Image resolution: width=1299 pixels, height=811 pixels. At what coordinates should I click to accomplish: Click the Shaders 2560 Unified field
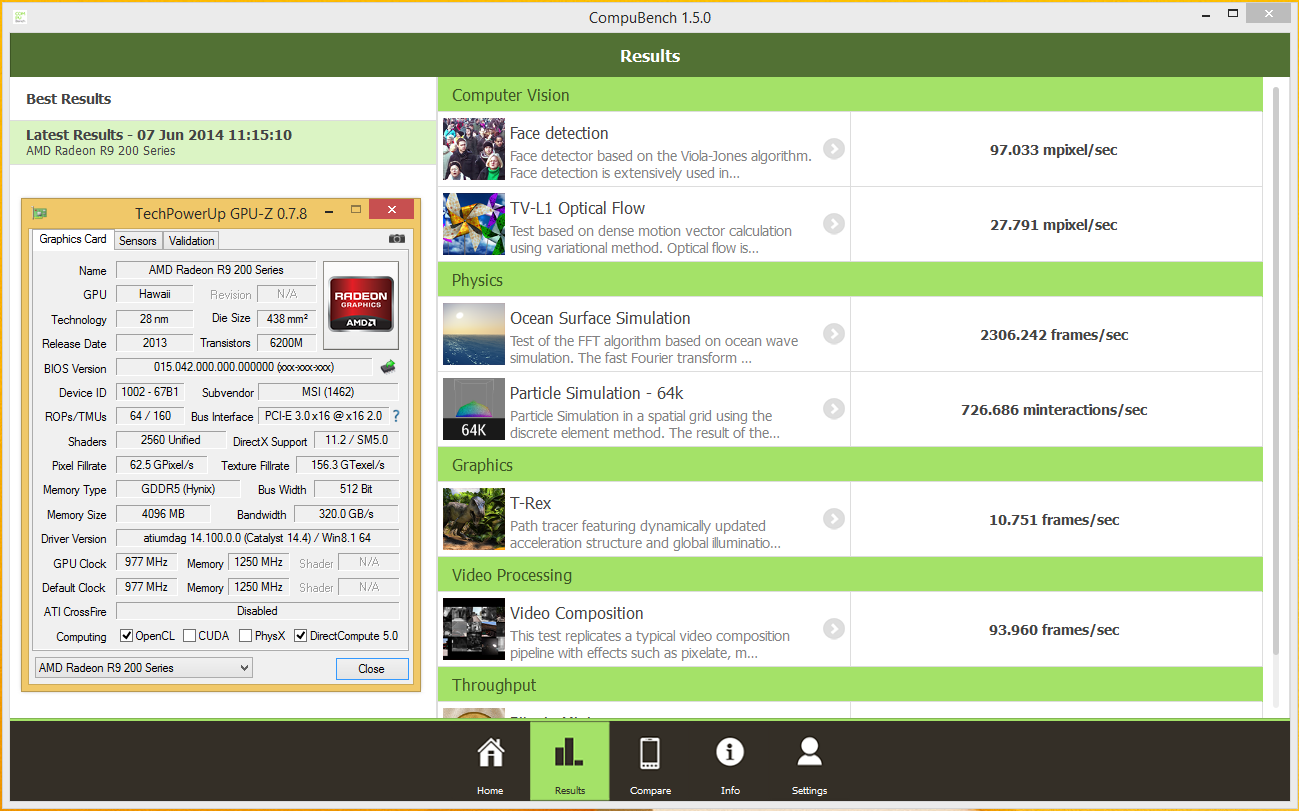(171, 440)
